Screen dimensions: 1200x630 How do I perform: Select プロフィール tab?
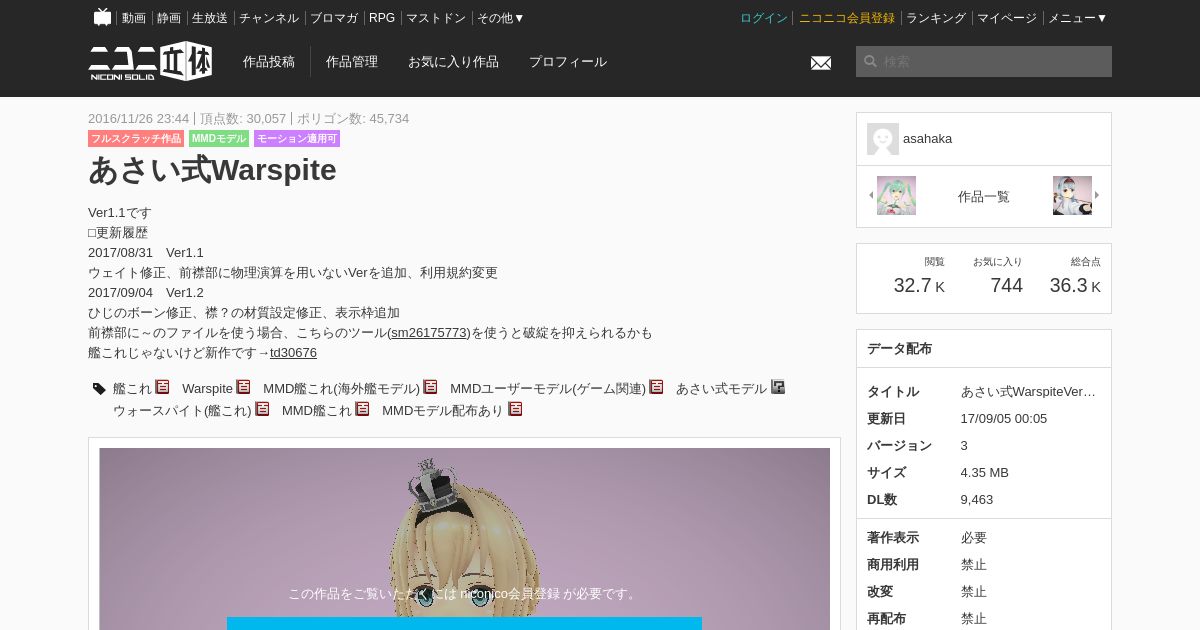568,61
